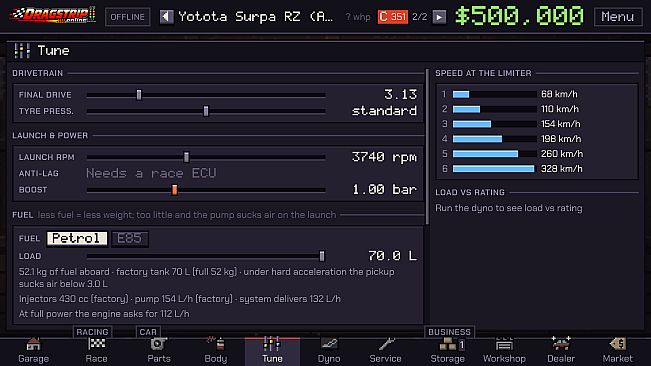The width and height of the screenshot is (651, 366).
Task: Click the gear 4 198 km/h value
Action: (561, 139)
